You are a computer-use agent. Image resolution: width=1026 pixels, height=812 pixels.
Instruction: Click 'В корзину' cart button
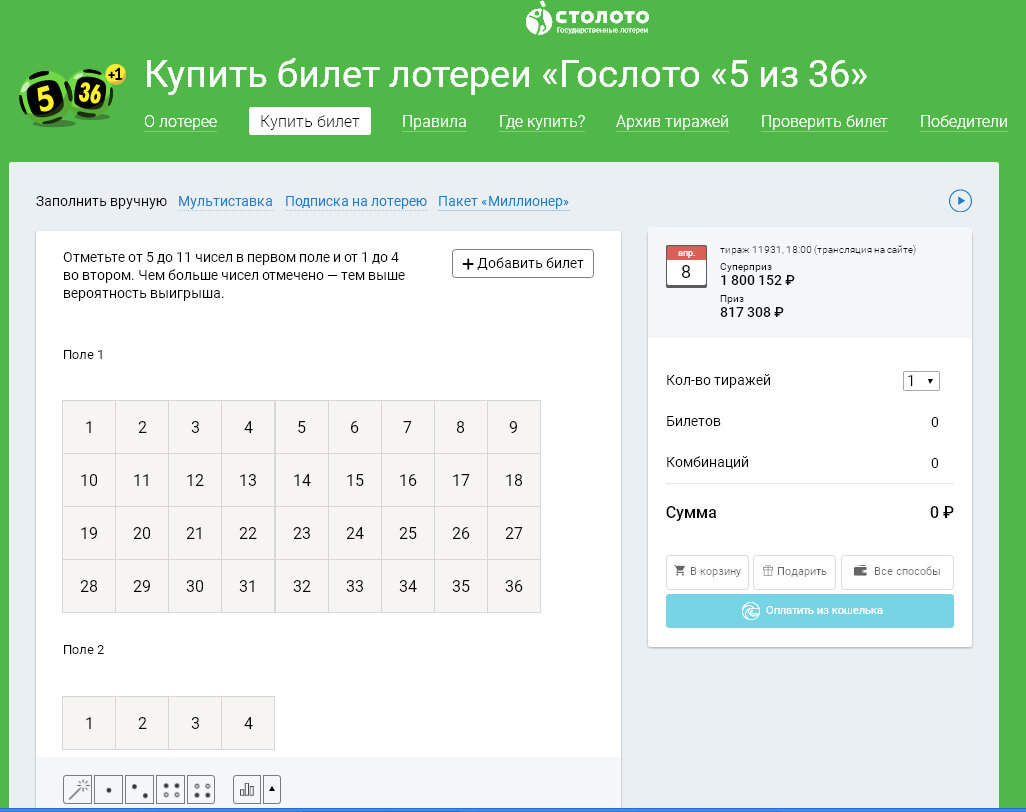click(707, 572)
